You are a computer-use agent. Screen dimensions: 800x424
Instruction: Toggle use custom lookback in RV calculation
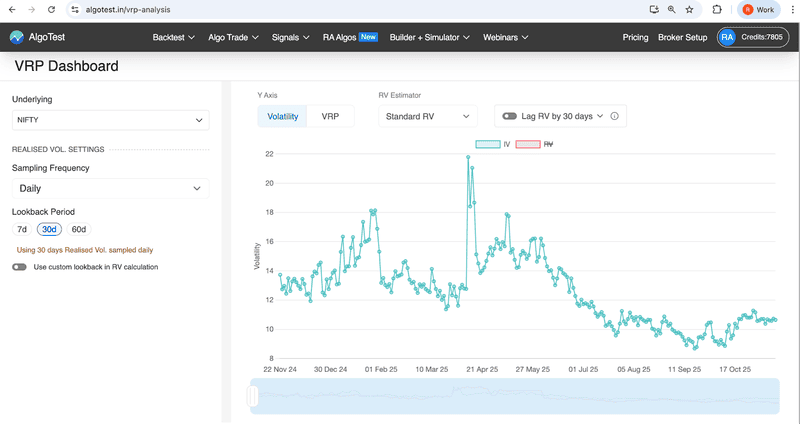point(20,267)
